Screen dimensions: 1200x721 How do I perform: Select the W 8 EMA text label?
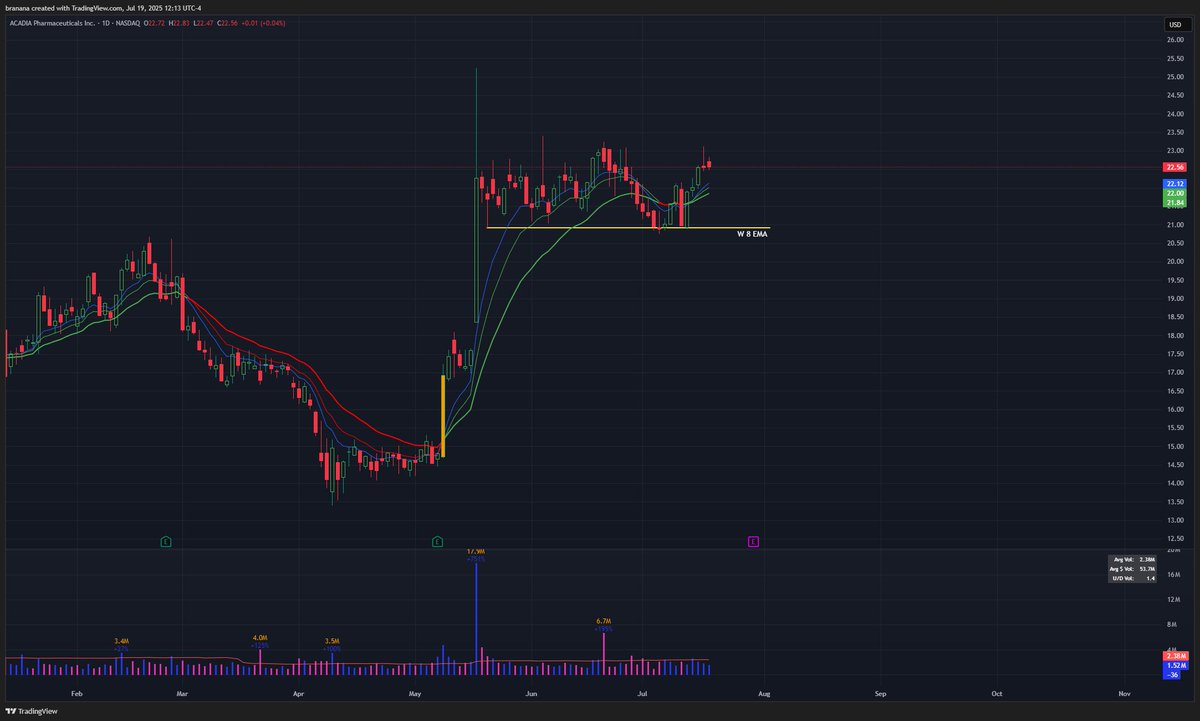coord(753,236)
